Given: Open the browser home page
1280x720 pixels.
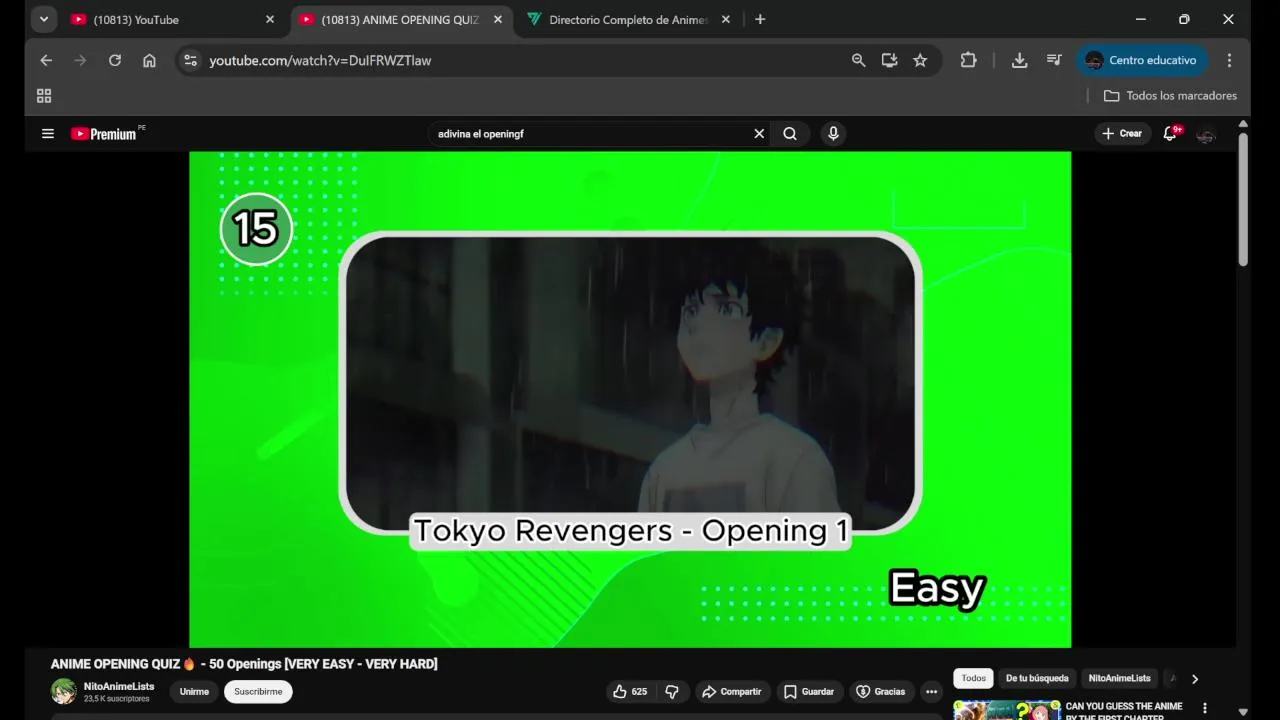Looking at the screenshot, I should (x=149, y=60).
